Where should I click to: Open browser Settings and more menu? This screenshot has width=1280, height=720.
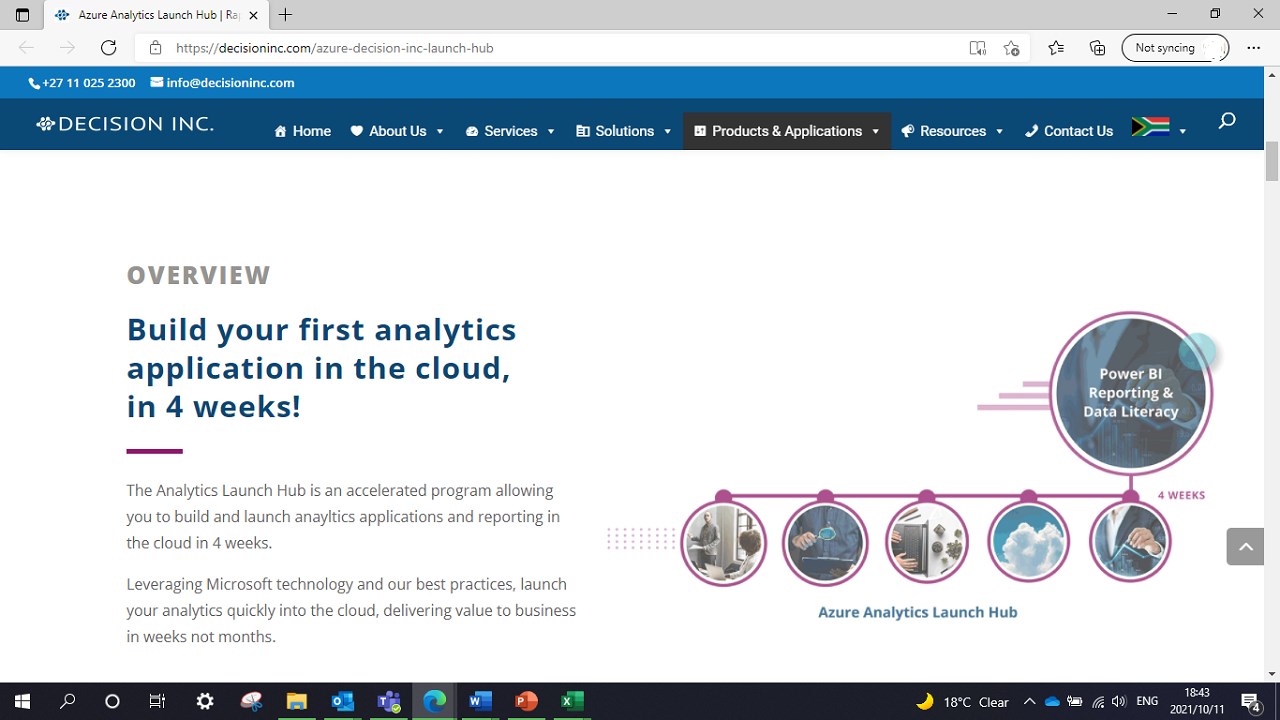pos(1253,48)
